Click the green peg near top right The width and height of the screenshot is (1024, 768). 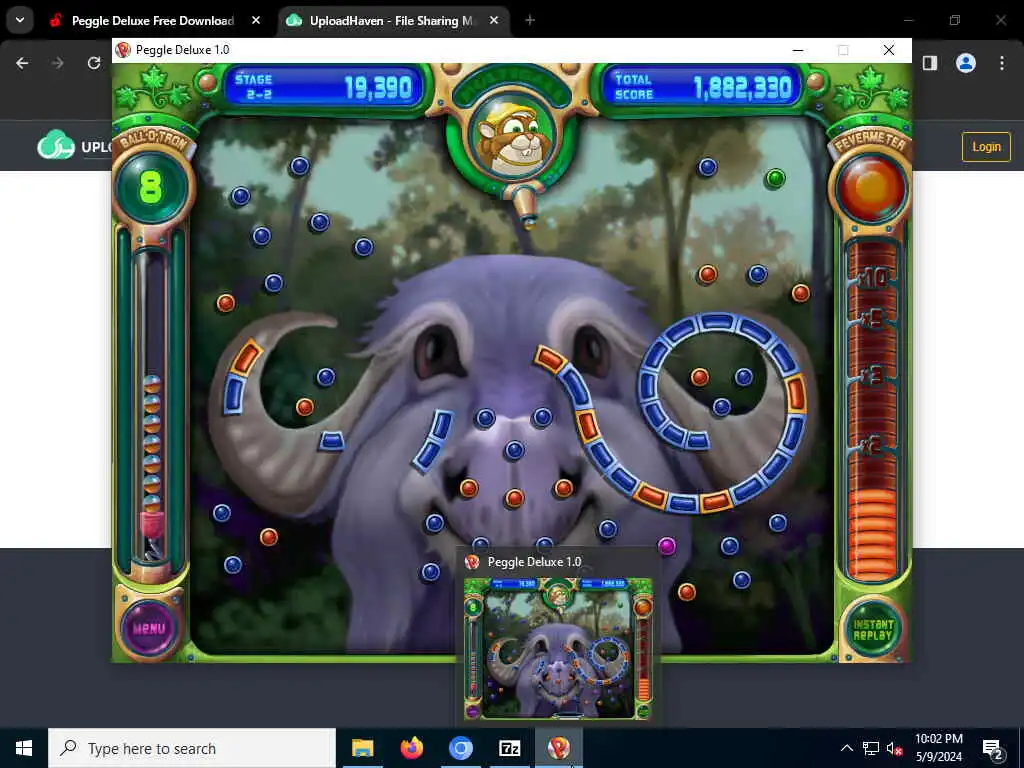(x=775, y=178)
